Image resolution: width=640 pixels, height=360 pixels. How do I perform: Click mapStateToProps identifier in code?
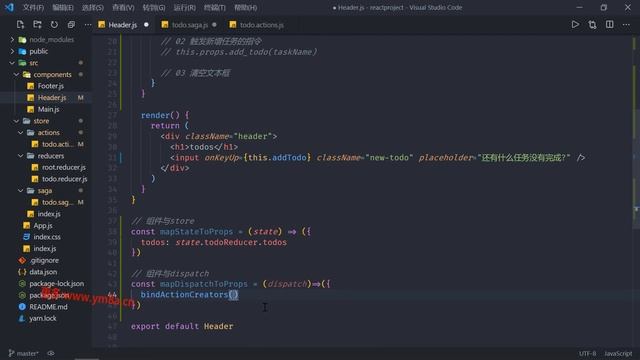pos(196,231)
